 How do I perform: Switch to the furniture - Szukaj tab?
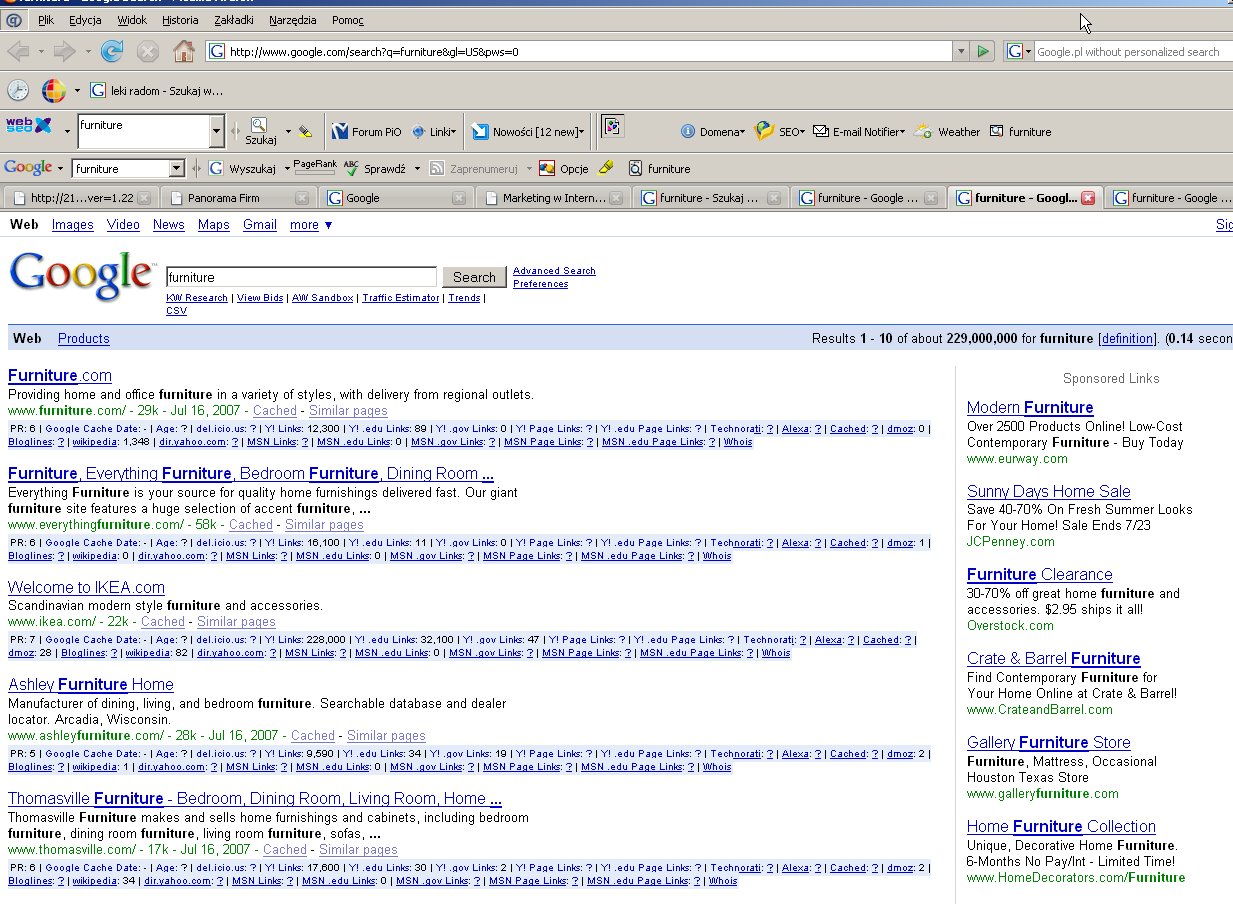pos(710,198)
